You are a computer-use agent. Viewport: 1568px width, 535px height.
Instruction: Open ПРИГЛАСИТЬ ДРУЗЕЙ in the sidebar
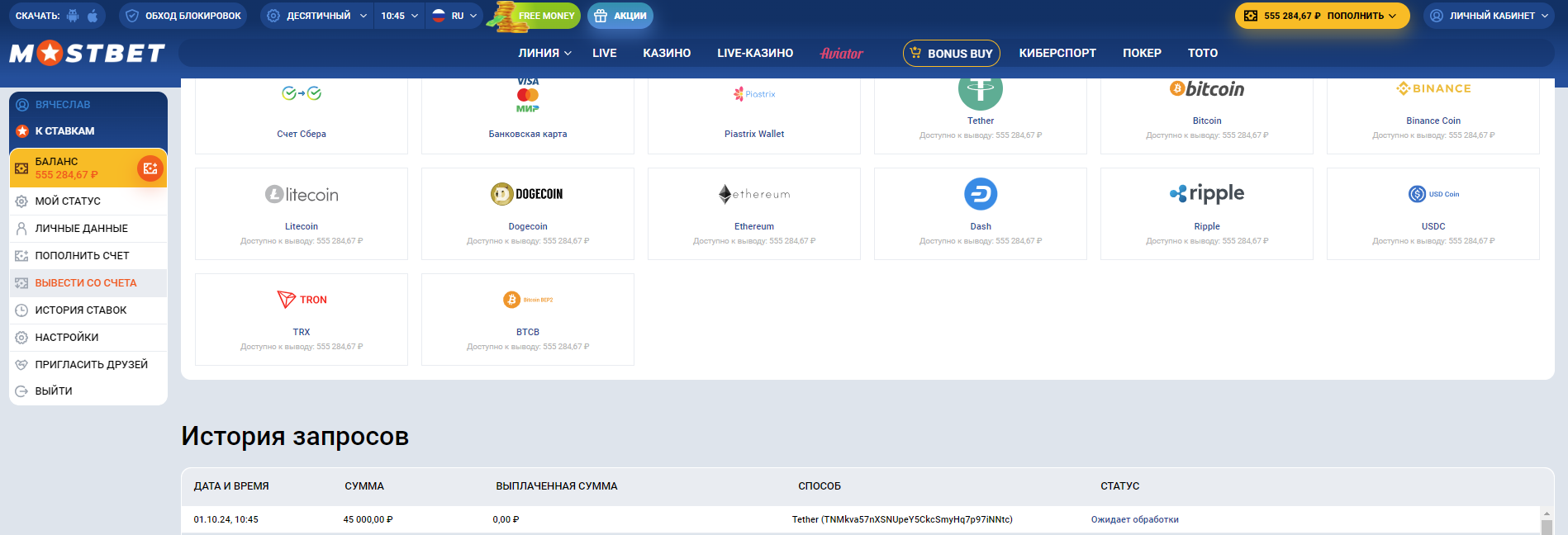pyautogui.click(x=88, y=365)
